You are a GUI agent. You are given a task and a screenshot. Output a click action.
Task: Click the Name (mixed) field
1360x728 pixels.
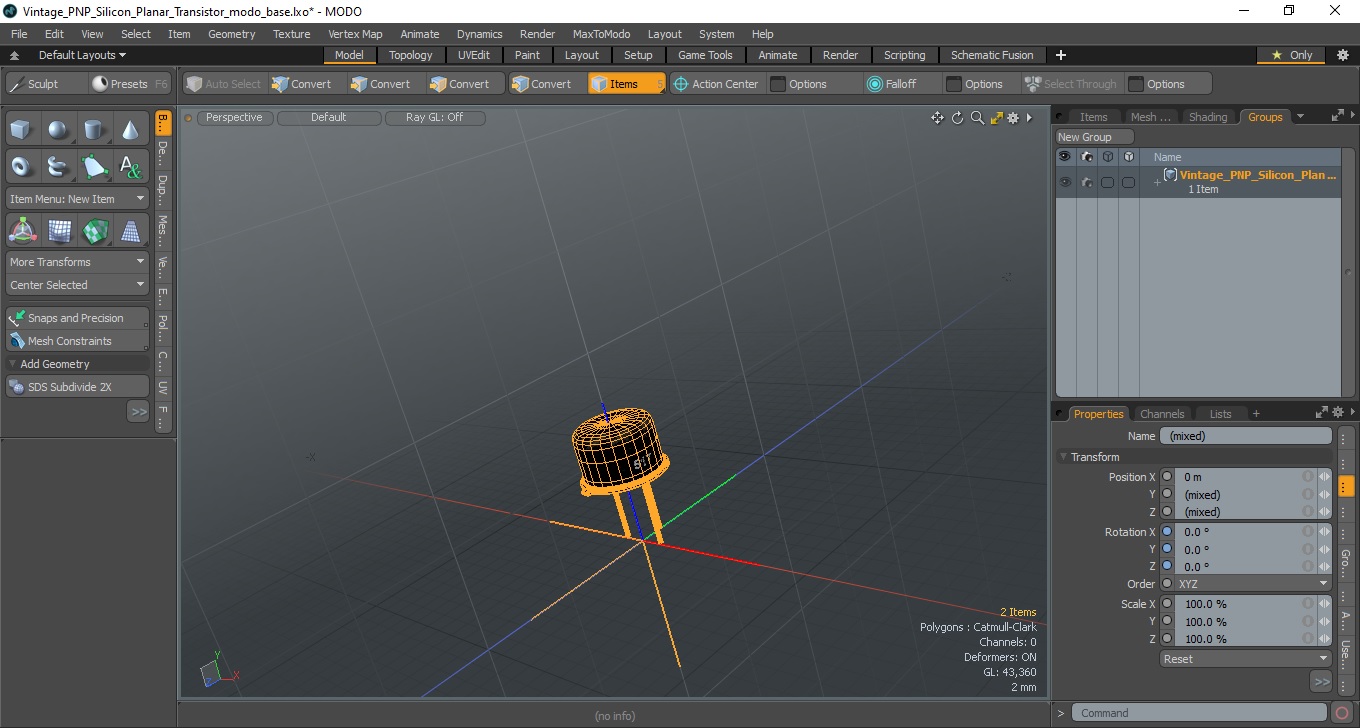click(x=1245, y=436)
